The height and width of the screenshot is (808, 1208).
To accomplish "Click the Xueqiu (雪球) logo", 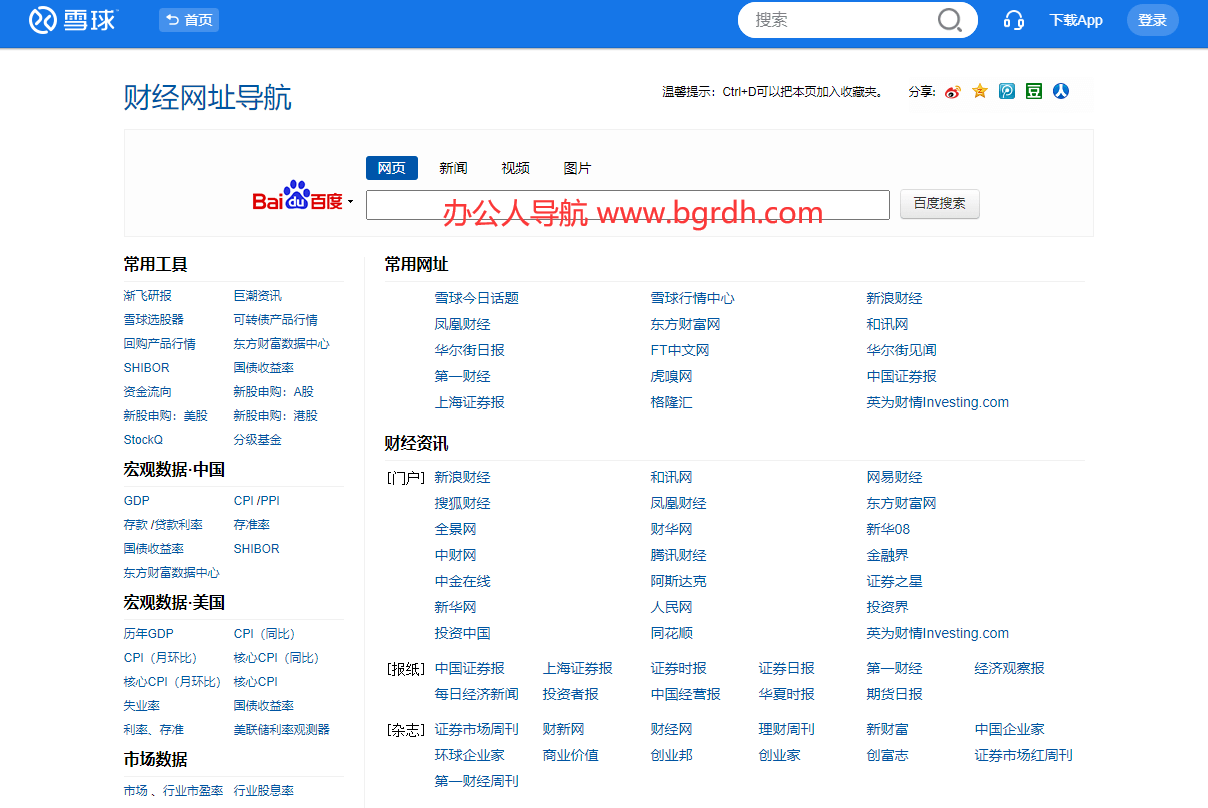I will click(x=73, y=20).
